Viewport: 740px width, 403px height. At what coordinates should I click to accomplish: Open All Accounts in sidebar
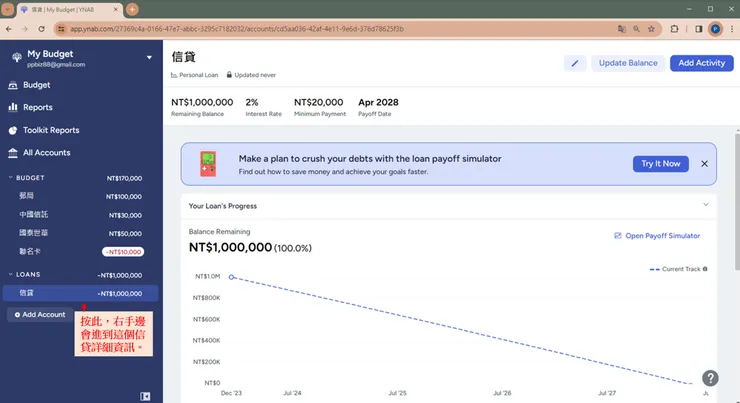coord(46,153)
